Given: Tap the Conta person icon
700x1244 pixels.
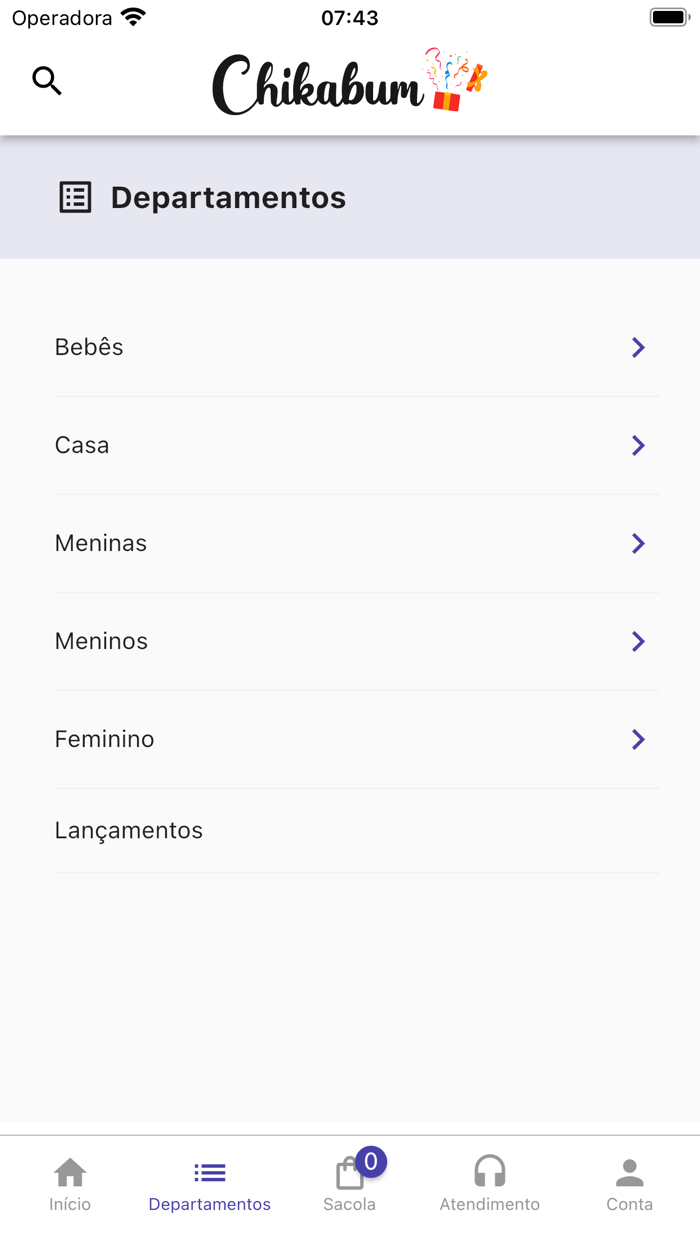Looking at the screenshot, I should tap(629, 1170).
